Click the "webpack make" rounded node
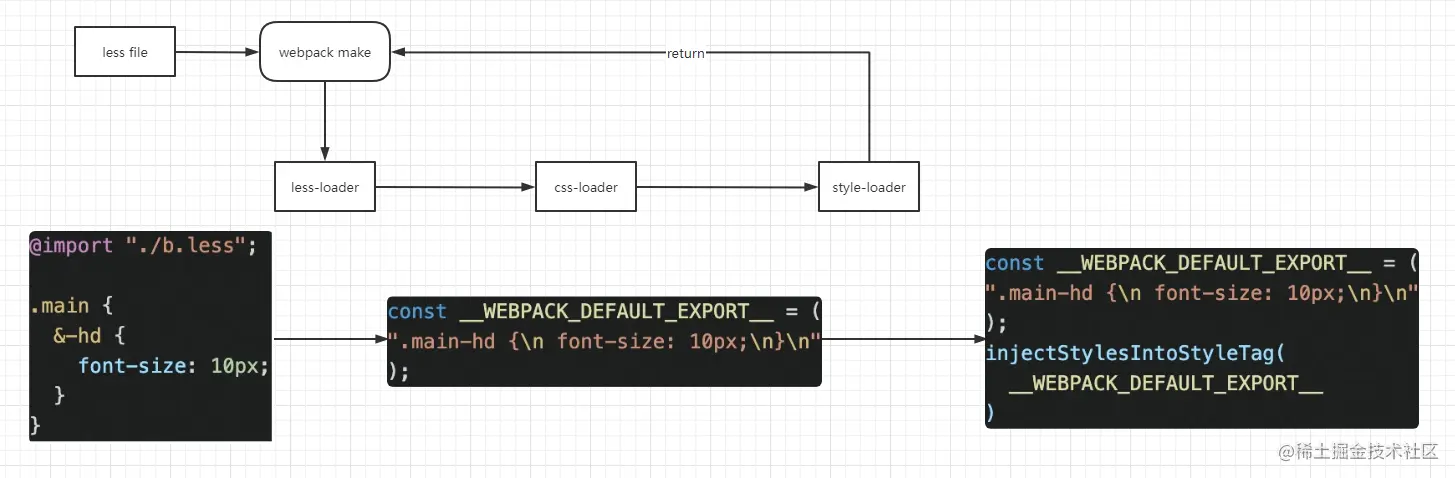 click(325, 52)
